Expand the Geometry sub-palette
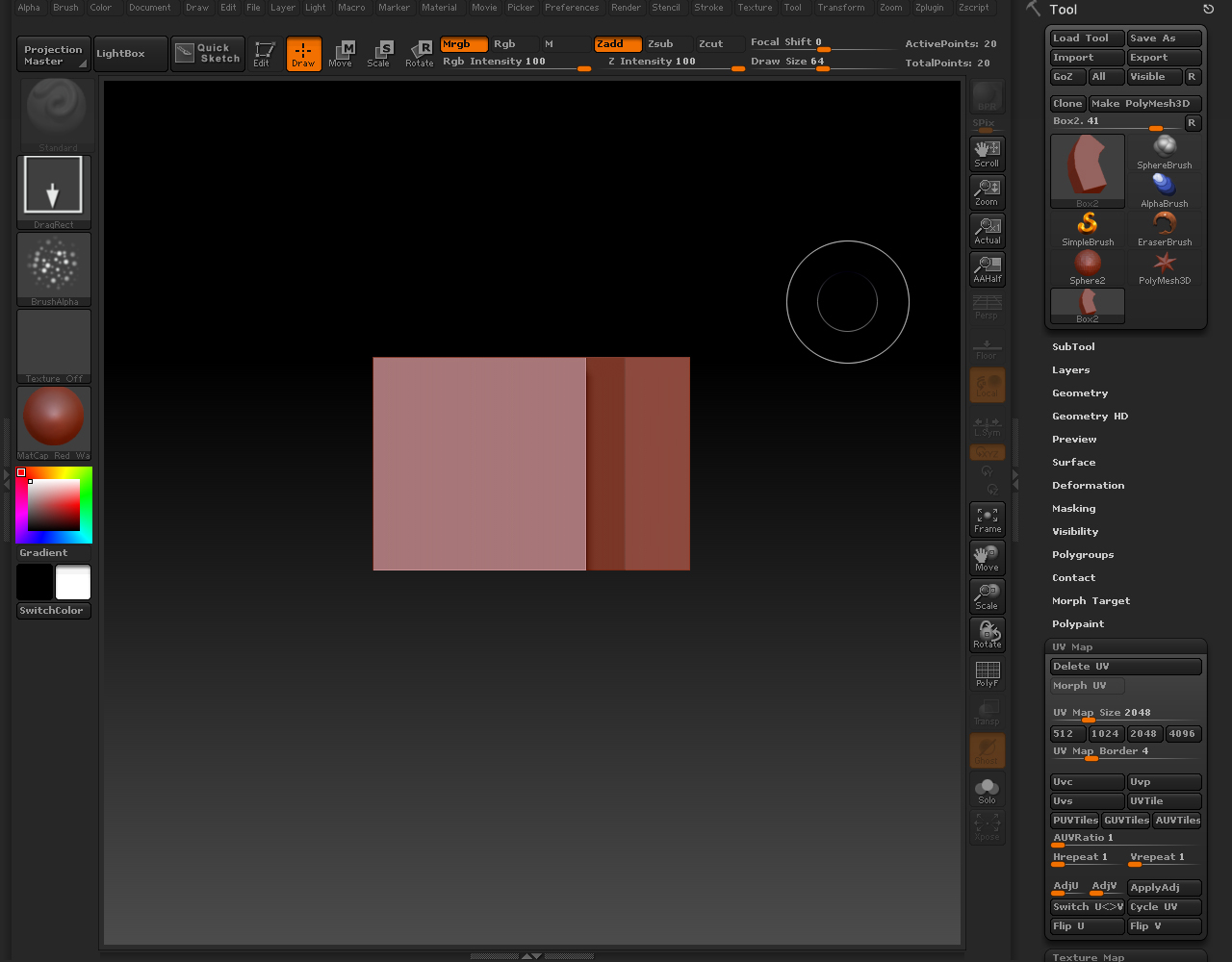The width and height of the screenshot is (1232, 962). click(1080, 393)
